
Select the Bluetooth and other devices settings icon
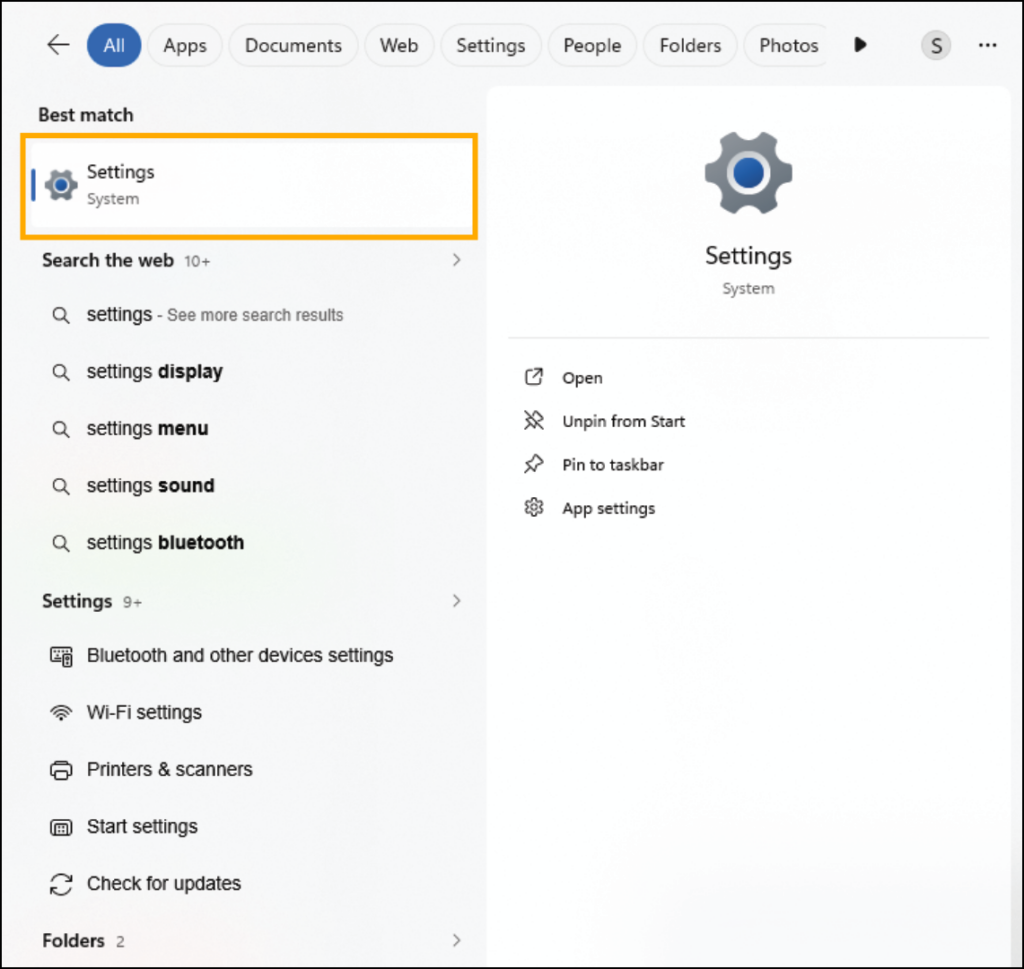(60, 655)
